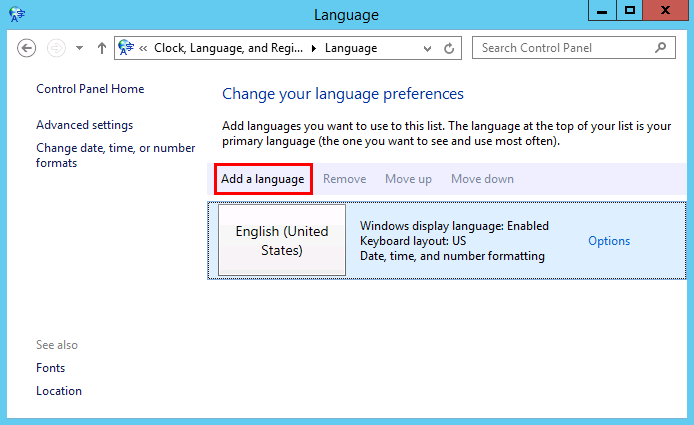
Task: Click the Back navigation arrow
Action: click(x=27, y=48)
